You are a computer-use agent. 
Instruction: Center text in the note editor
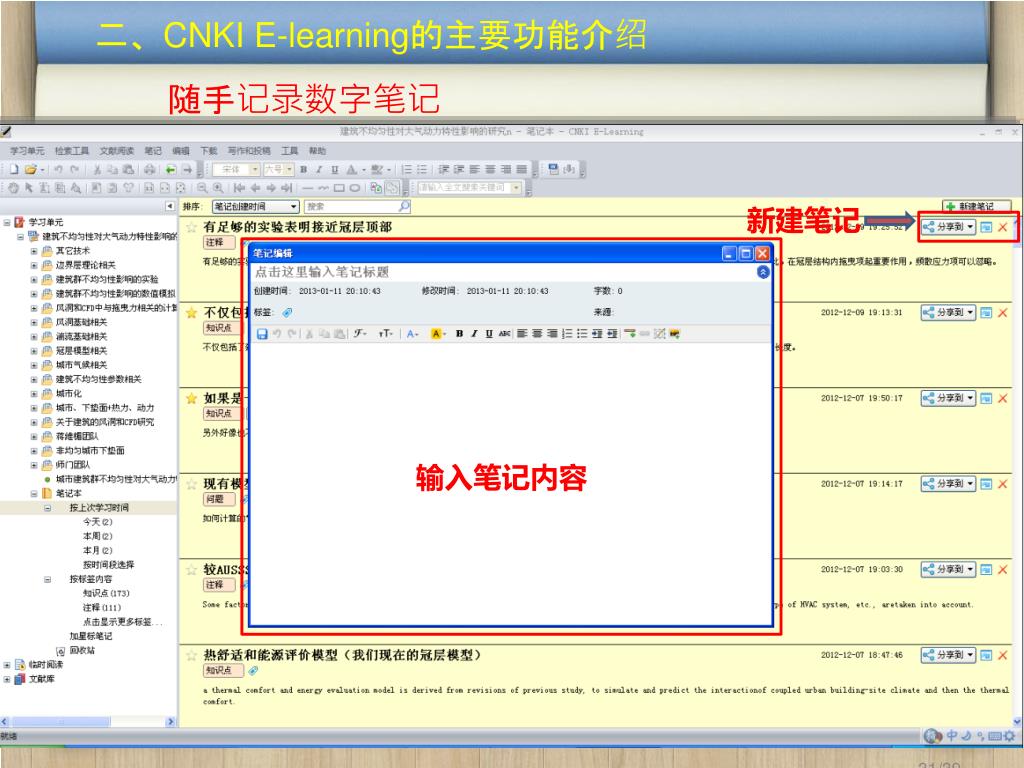coord(537,334)
